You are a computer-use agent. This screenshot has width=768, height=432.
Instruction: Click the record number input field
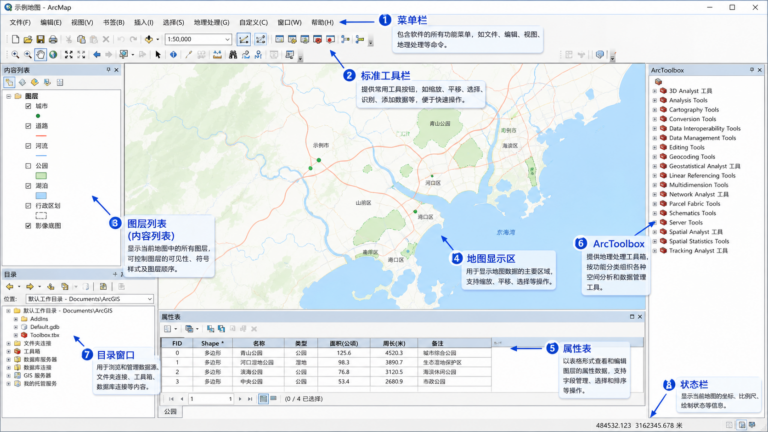point(211,399)
